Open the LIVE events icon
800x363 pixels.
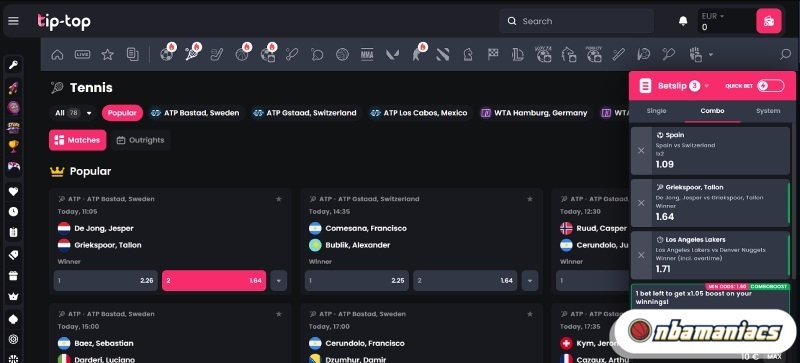[82, 55]
